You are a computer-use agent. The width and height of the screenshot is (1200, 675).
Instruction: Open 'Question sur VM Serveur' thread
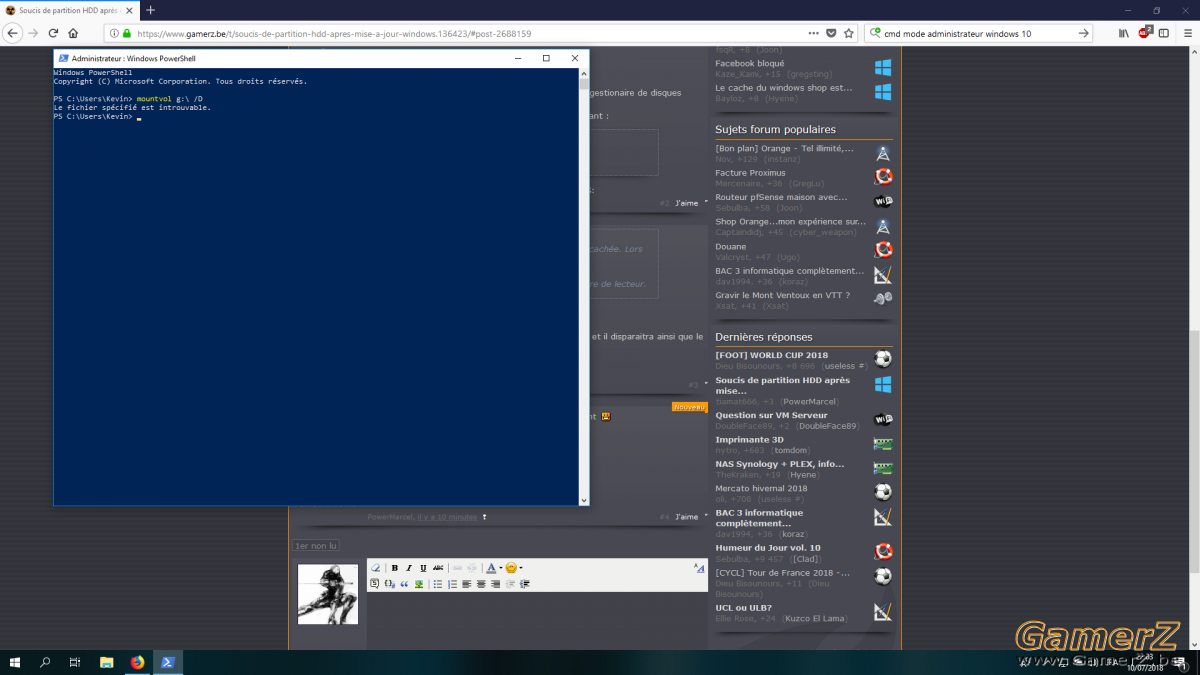[771, 415]
